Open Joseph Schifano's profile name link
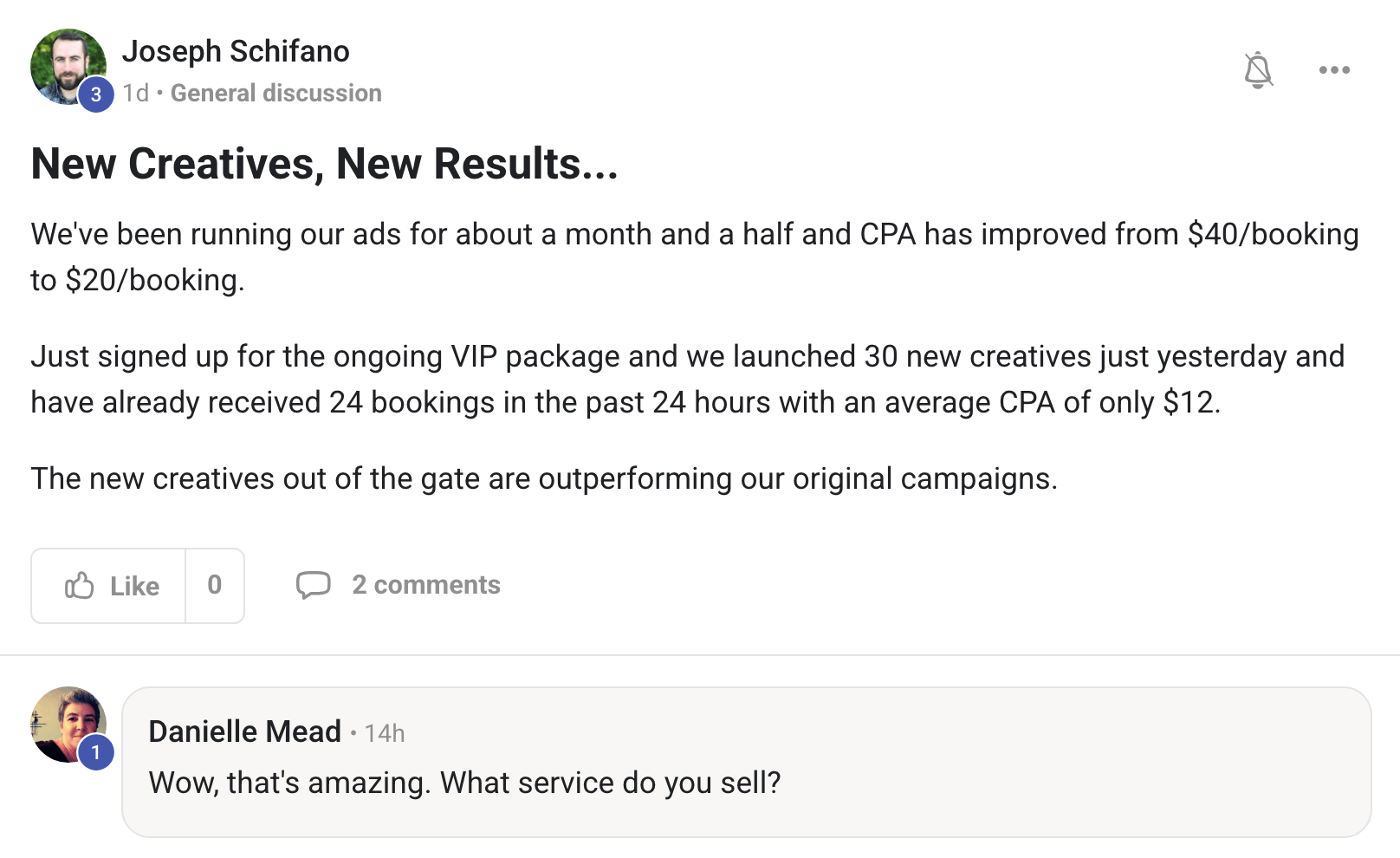 point(236,51)
